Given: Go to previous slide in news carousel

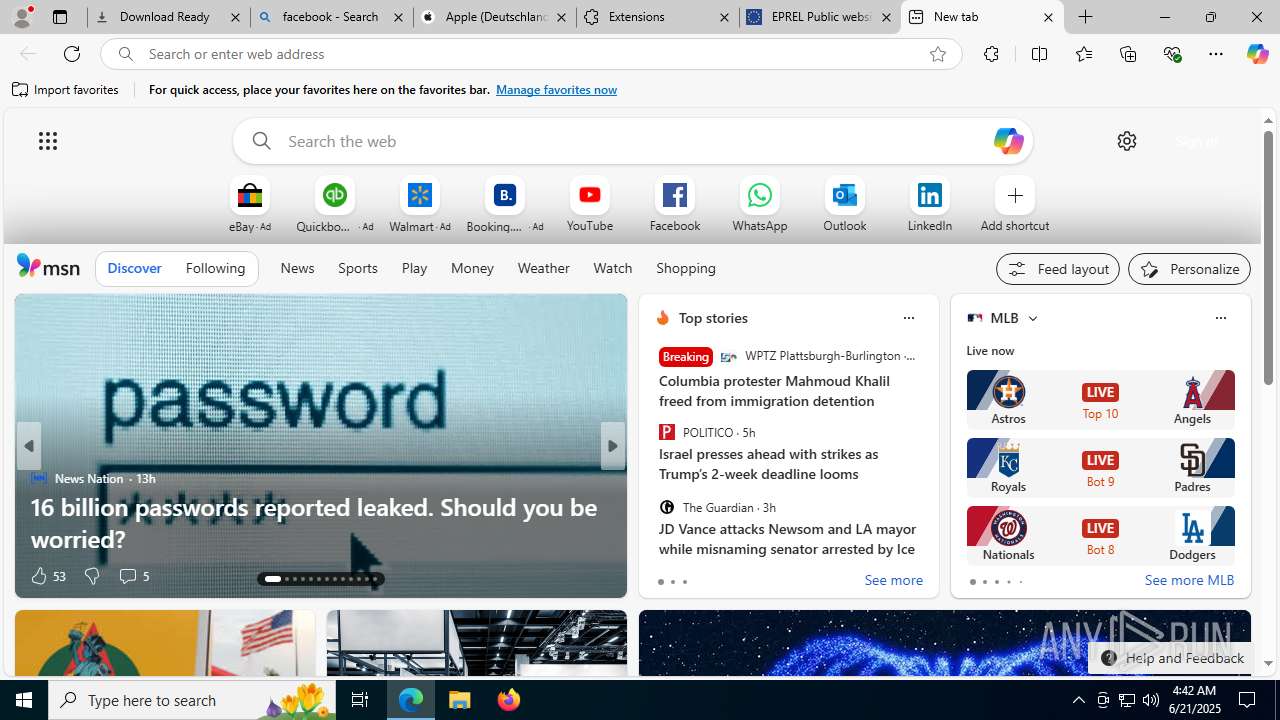Looking at the screenshot, I should tap(29, 446).
